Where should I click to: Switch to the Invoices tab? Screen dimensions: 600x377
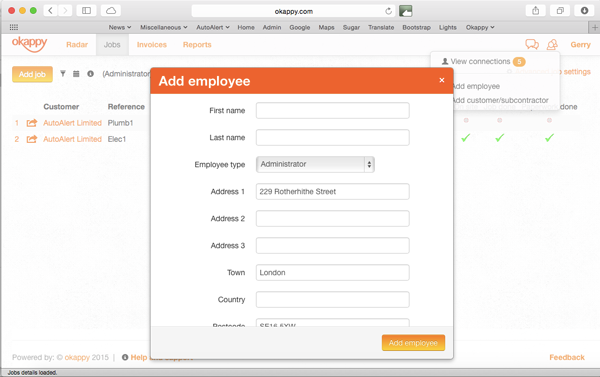(x=152, y=44)
